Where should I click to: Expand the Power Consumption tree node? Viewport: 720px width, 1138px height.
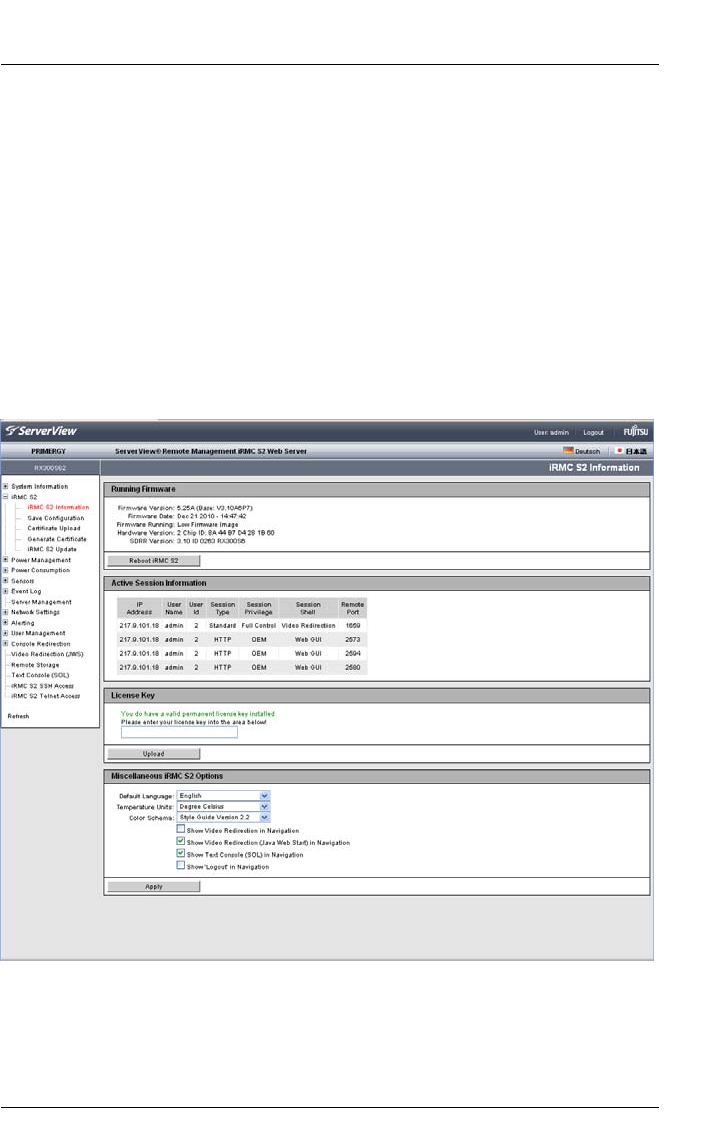5,570
